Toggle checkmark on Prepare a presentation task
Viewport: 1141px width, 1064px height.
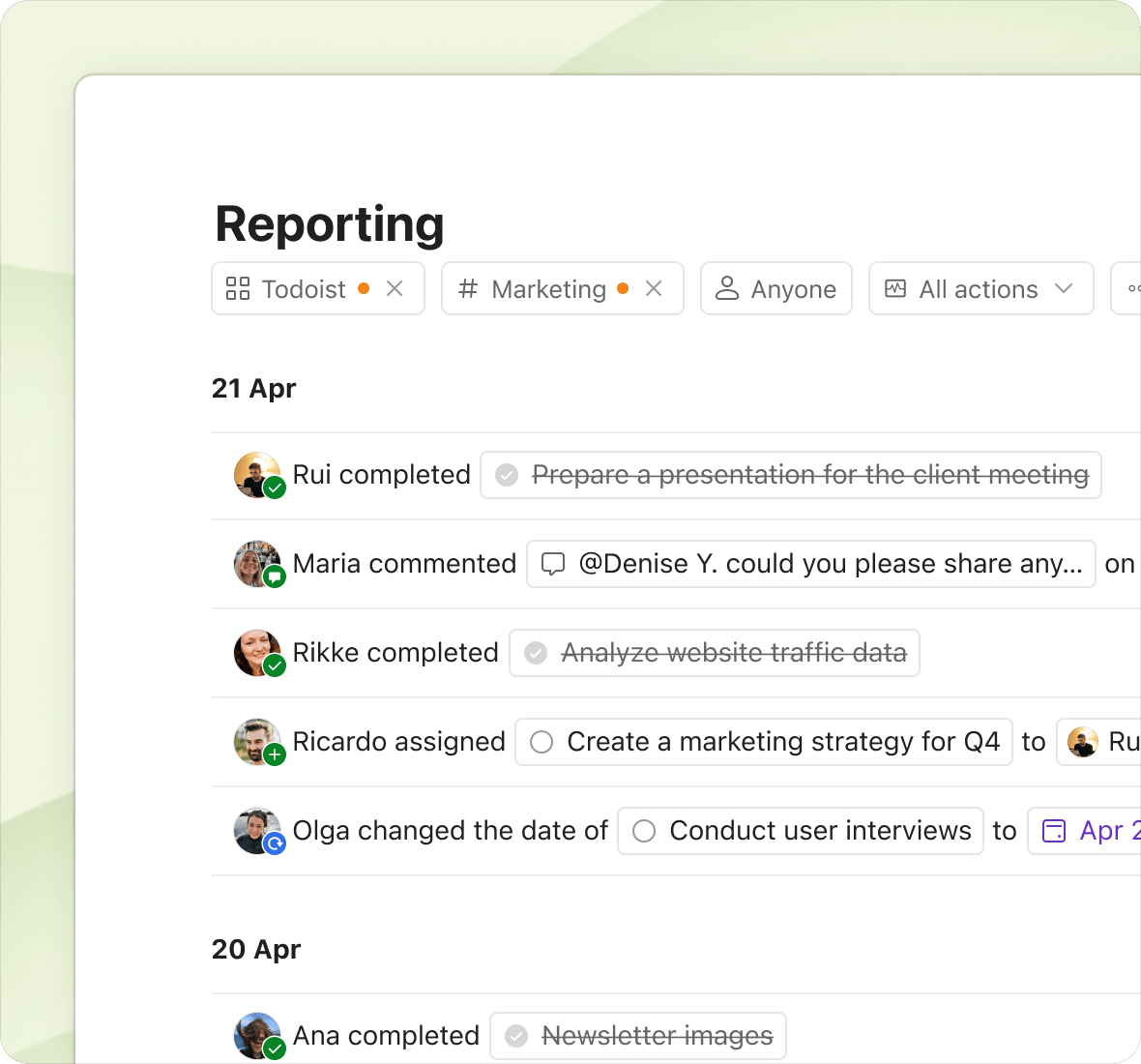click(507, 475)
